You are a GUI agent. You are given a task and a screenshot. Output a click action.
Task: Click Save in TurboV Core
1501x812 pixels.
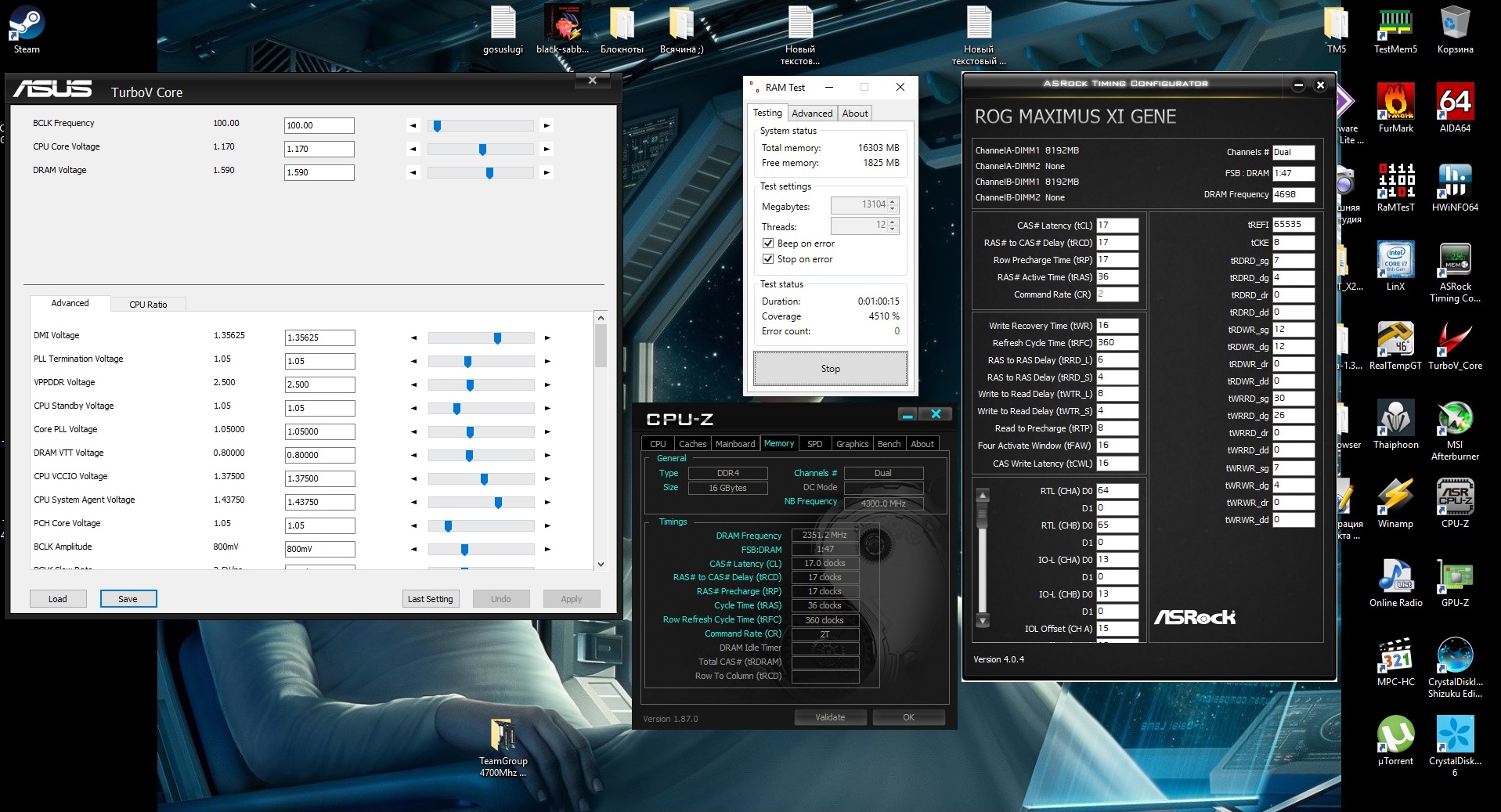(128, 599)
